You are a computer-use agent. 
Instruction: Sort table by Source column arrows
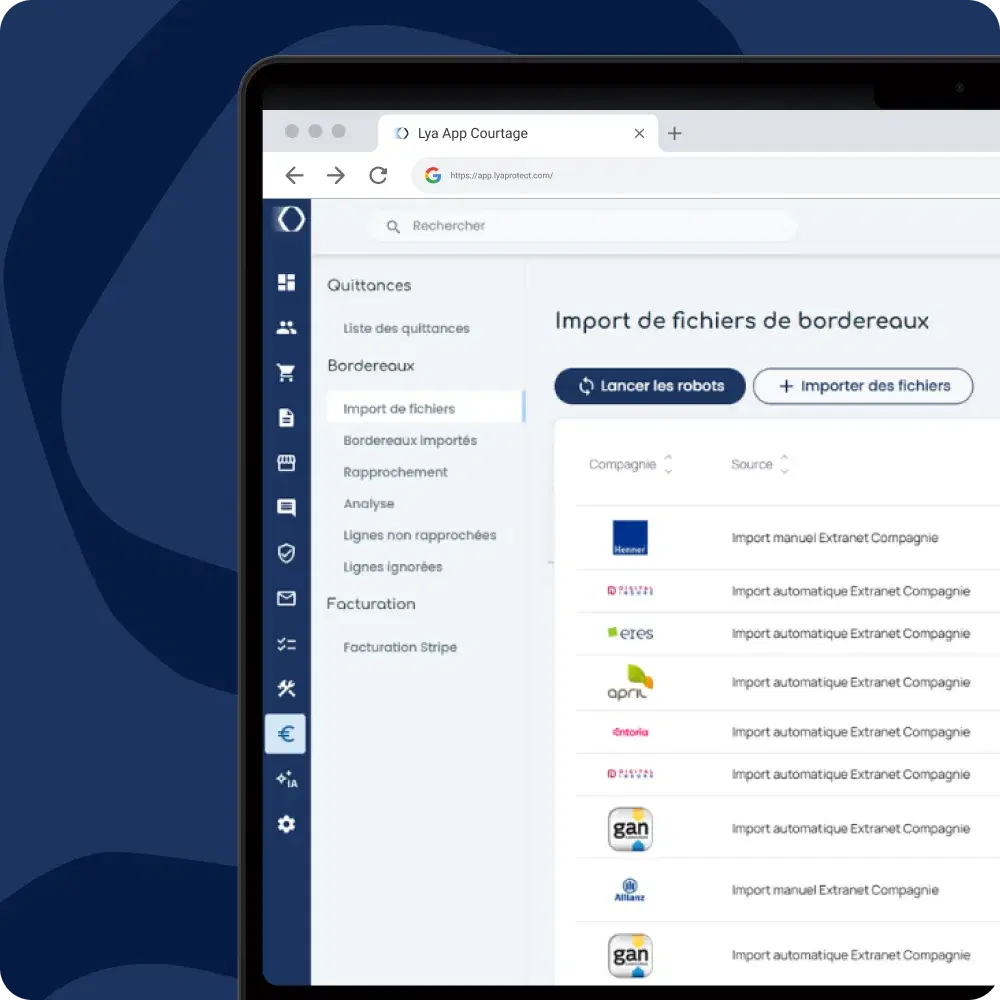[x=784, y=464]
